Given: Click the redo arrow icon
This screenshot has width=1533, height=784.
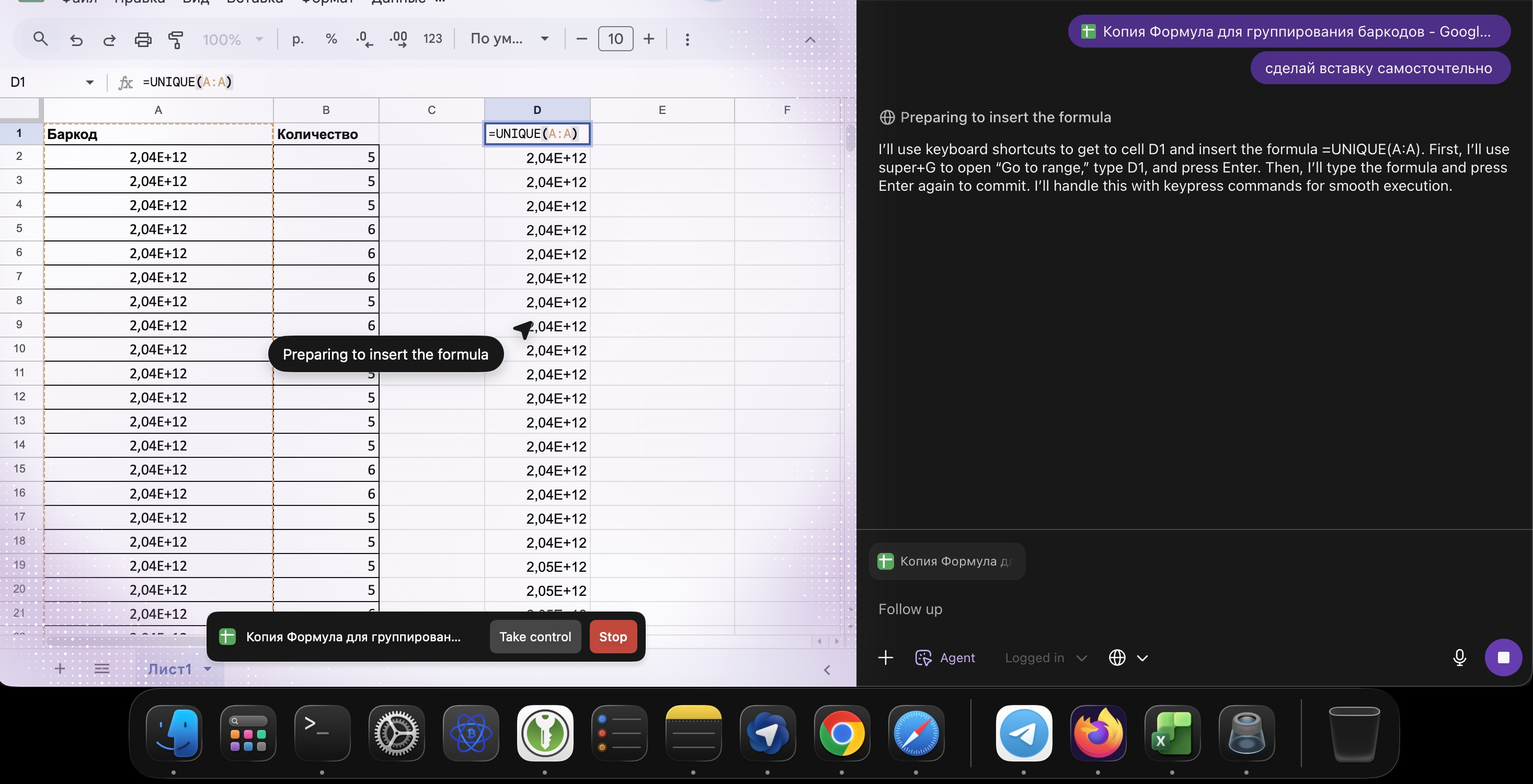Looking at the screenshot, I should click(109, 40).
